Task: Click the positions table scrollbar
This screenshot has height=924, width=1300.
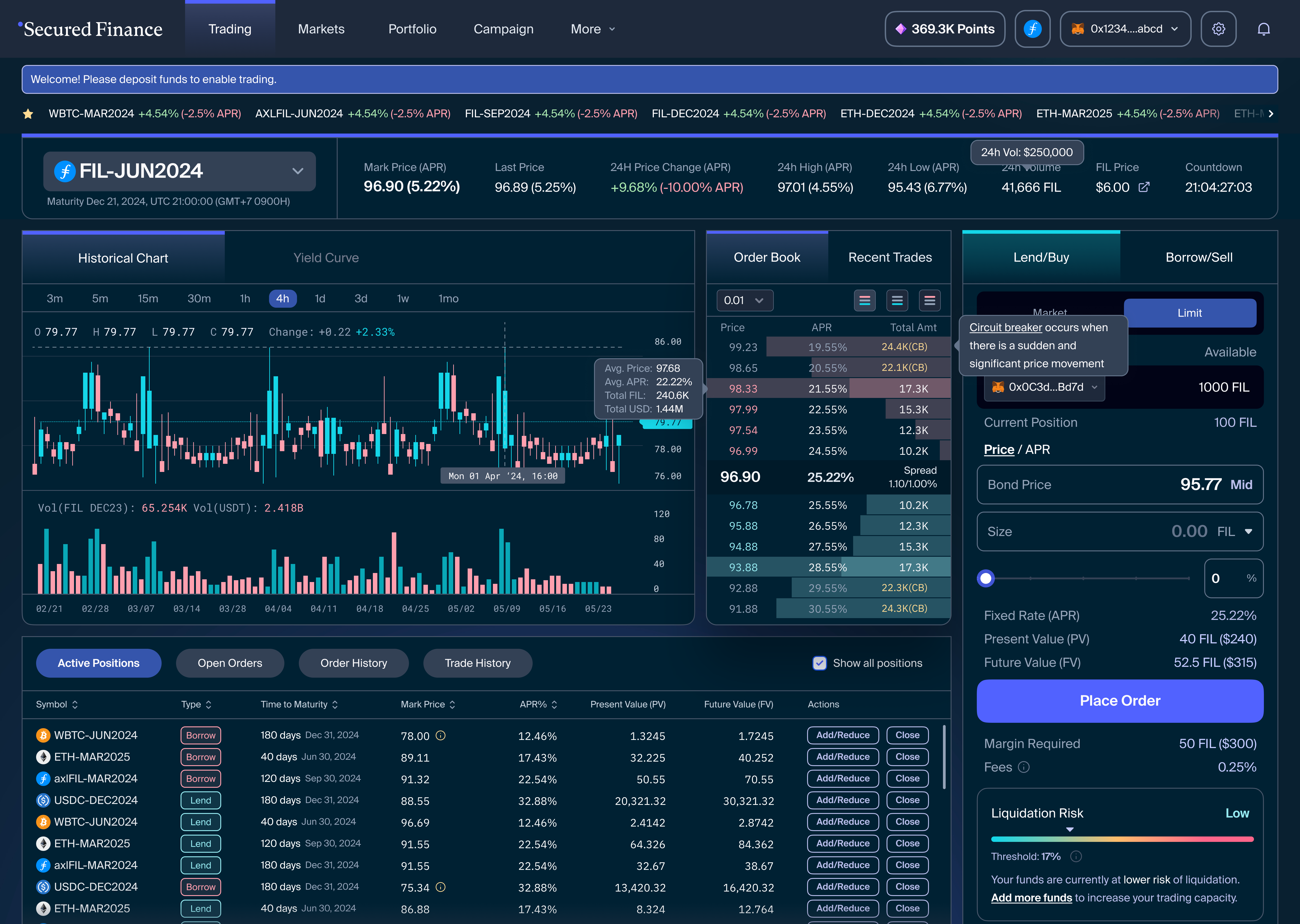Action: (x=944, y=757)
